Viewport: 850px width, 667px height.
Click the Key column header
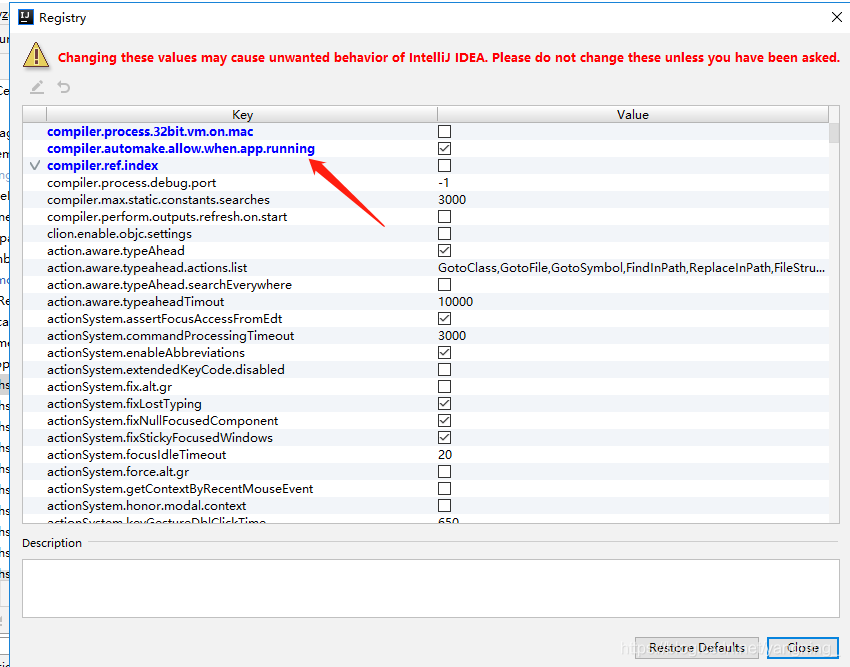click(242, 114)
